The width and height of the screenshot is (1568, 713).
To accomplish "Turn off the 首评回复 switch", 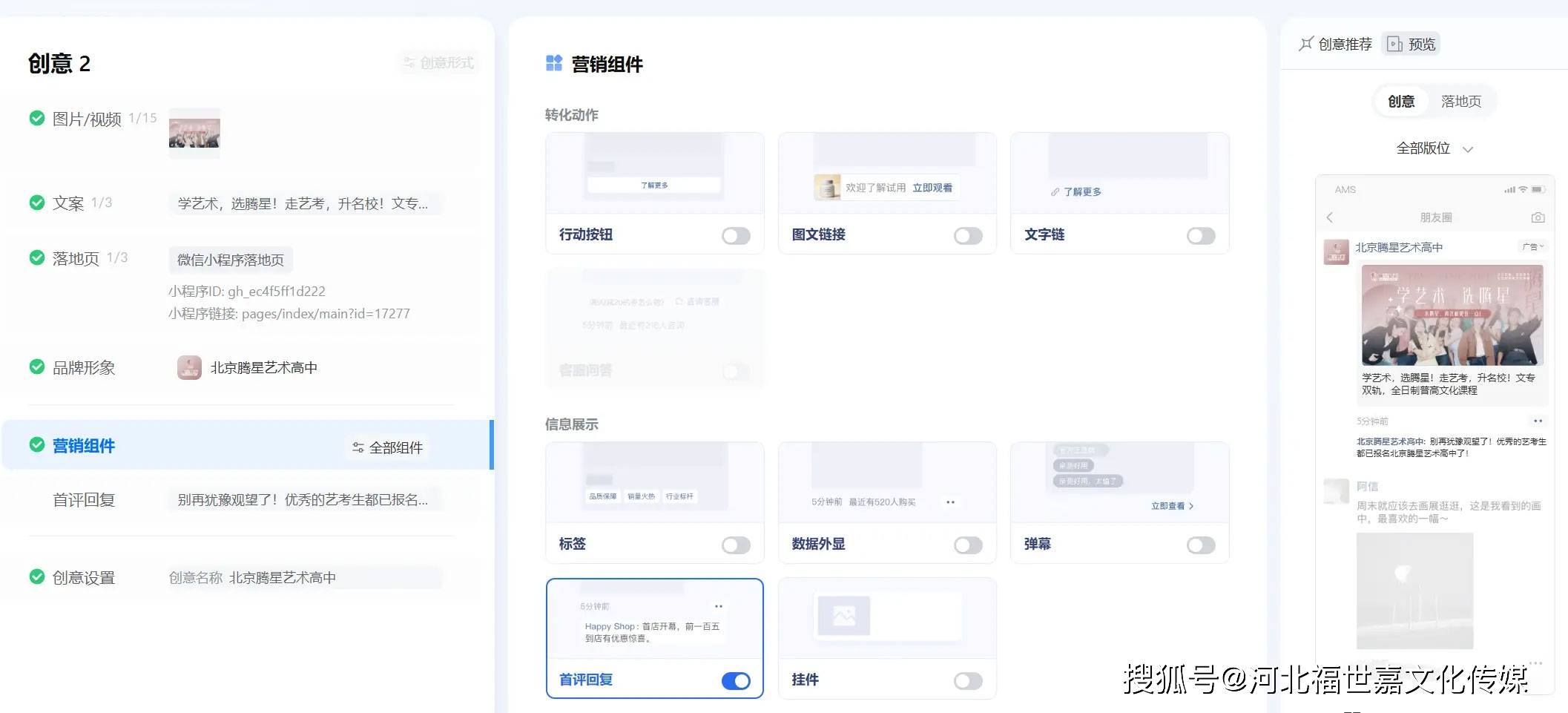I will coord(736,680).
